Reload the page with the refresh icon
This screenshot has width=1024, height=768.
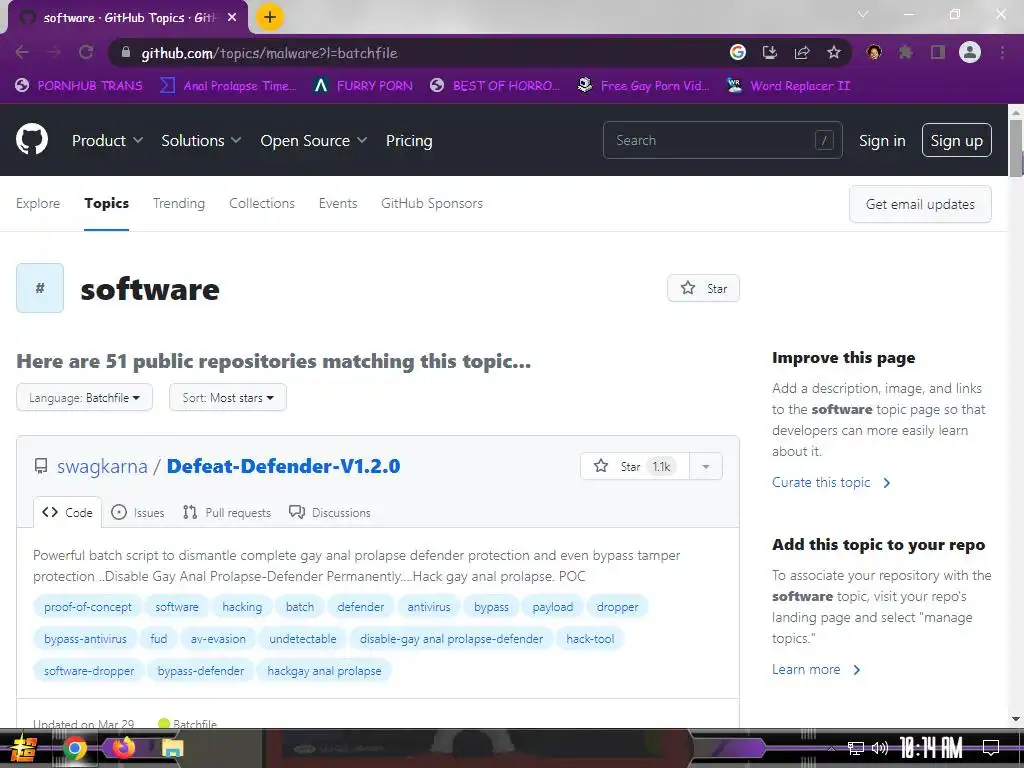point(86,52)
